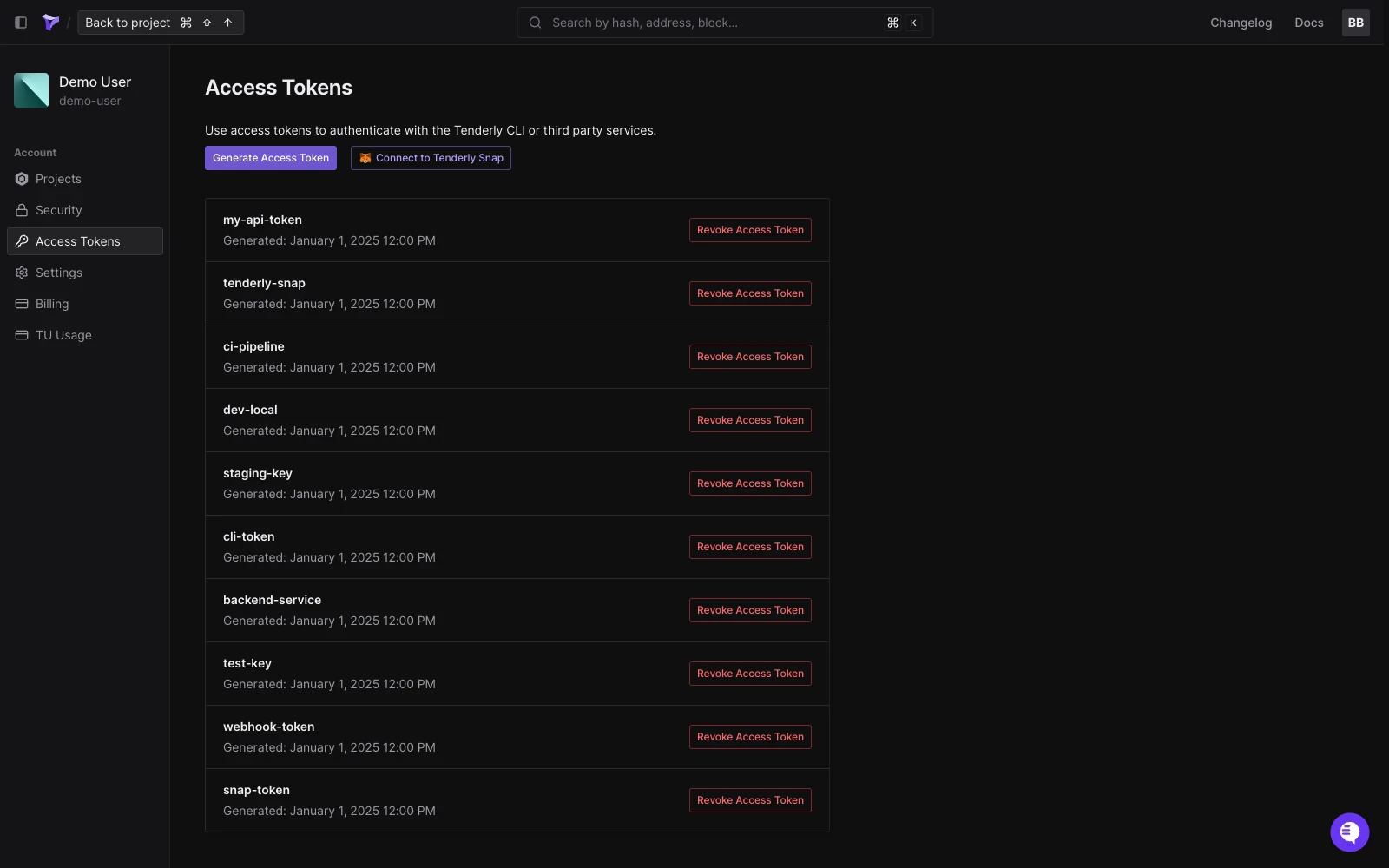Open the Security section
Image resolution: width=1389 pixels, height=868 pixels.
(x=85, y=210)
